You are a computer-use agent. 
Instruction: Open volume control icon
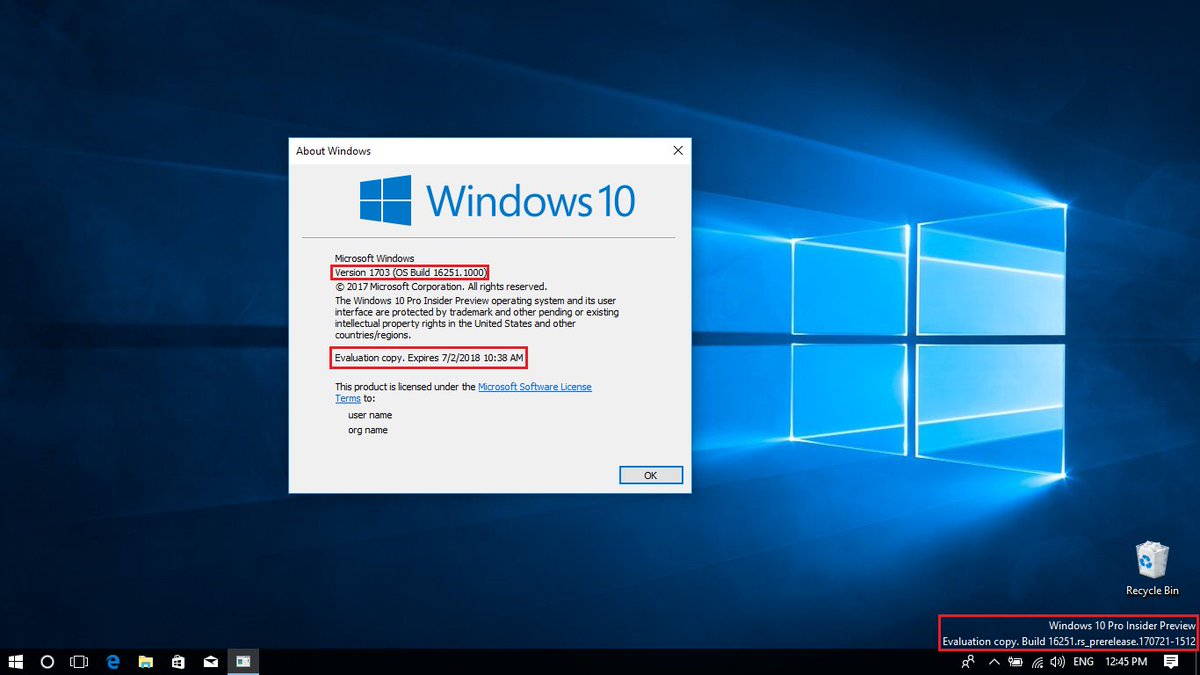point(1057,662)
